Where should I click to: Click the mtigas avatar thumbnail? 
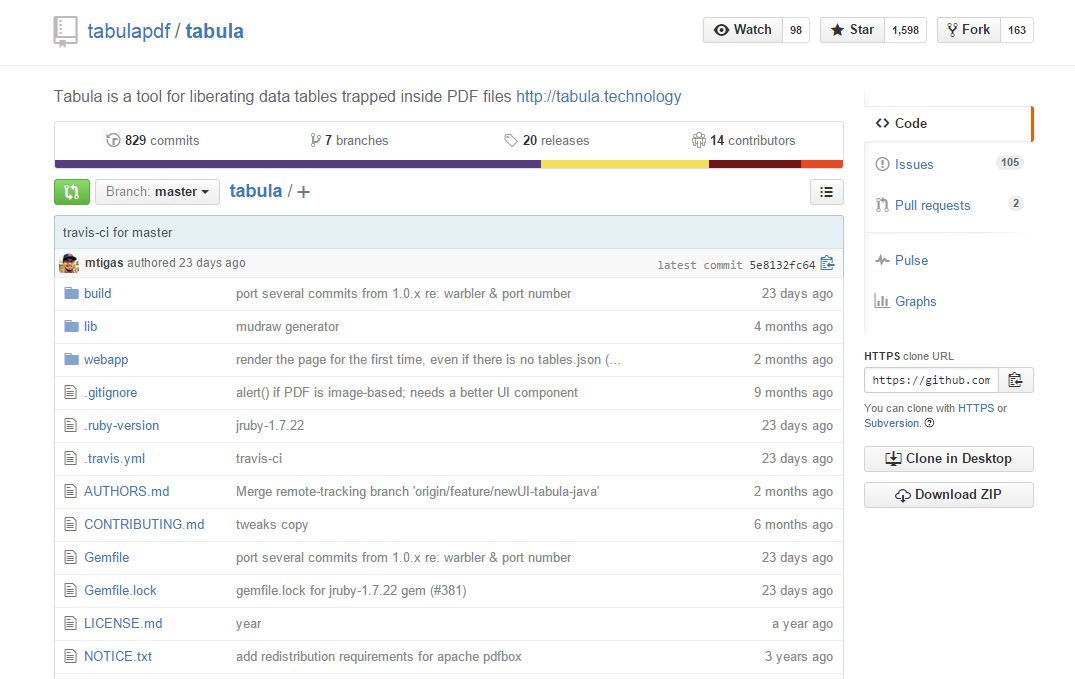69,263
